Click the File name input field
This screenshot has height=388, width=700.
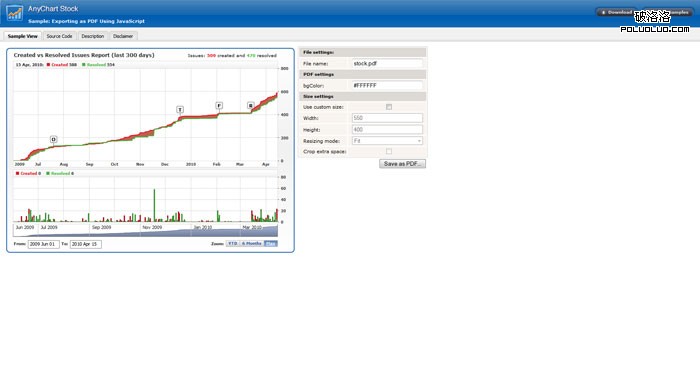[387, 63]
